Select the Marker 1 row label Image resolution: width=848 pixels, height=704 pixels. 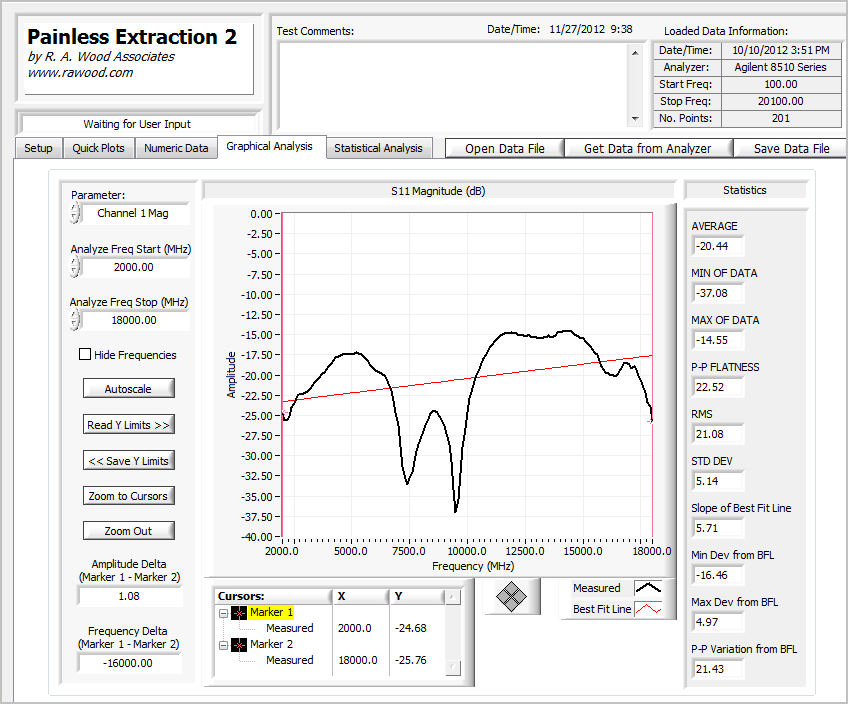[x=271, y=612]
